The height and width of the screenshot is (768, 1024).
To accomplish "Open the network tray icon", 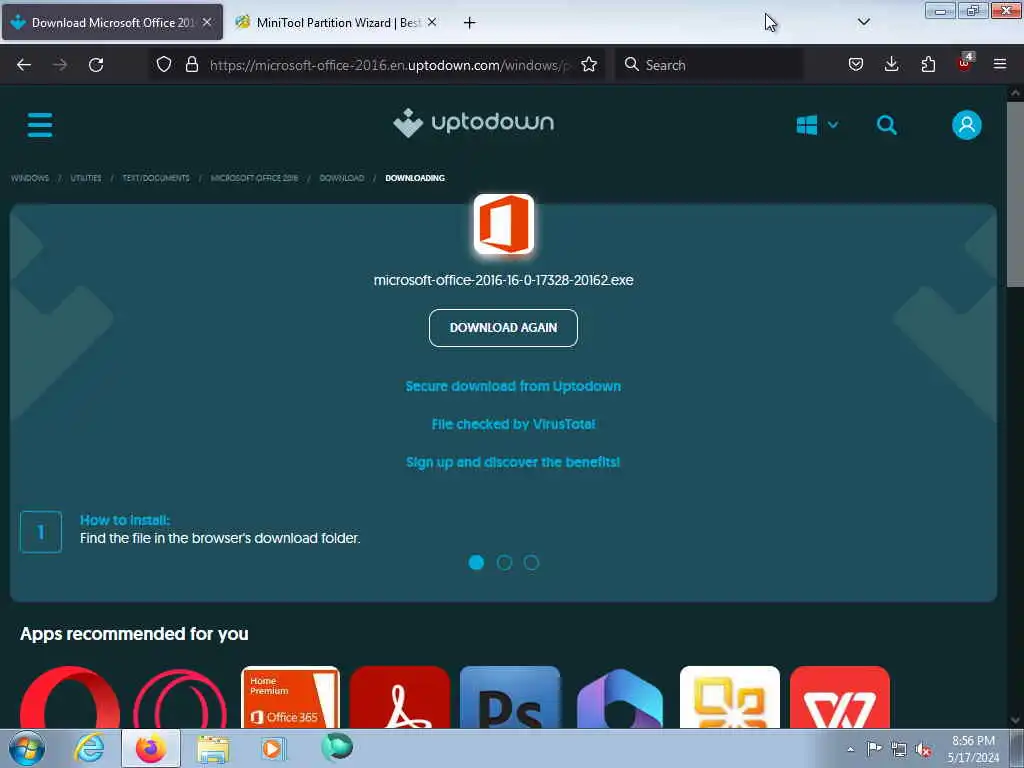I will 899,749.
